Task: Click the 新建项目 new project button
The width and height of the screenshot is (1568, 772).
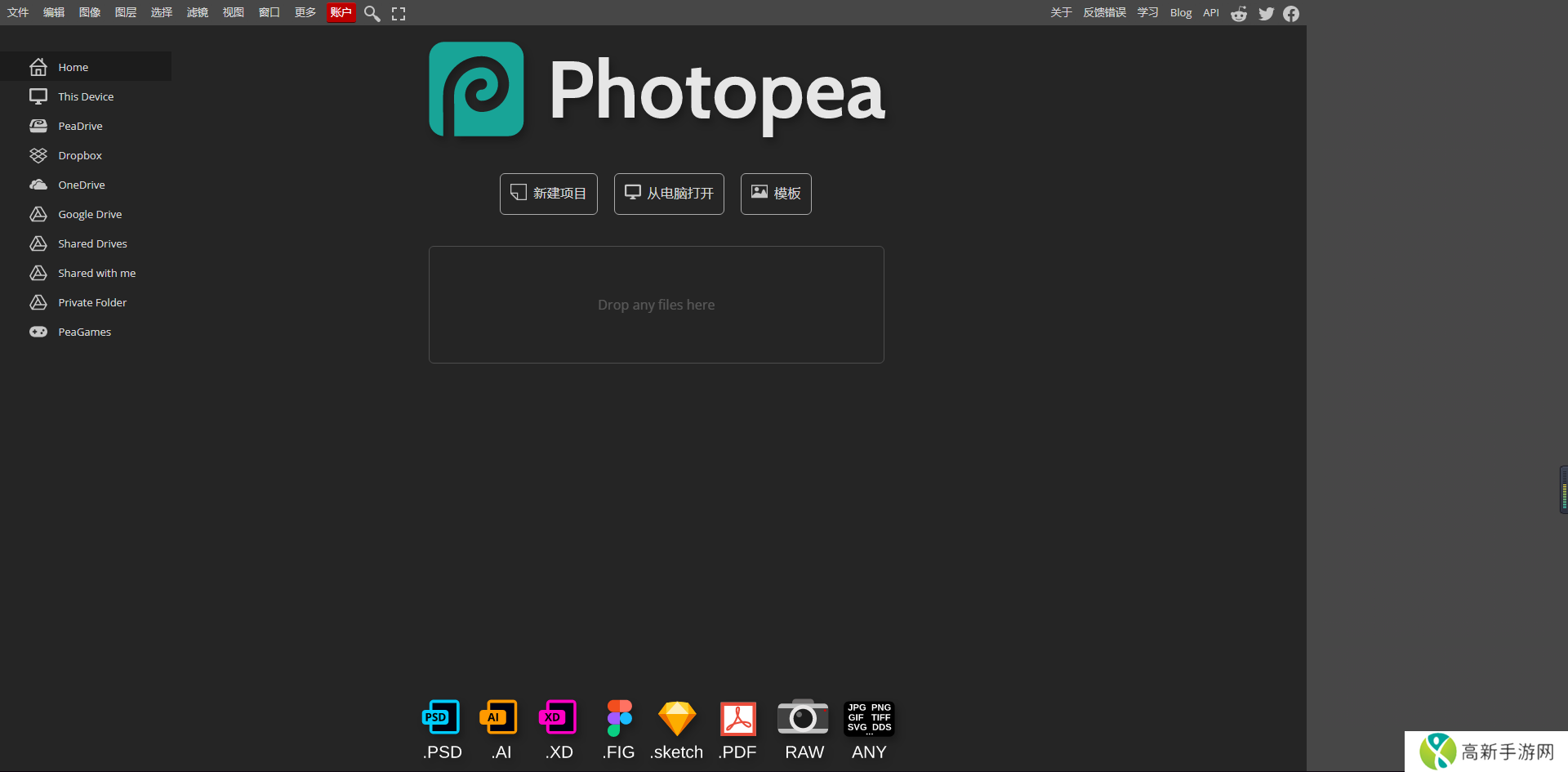Action: pos(549,194)
